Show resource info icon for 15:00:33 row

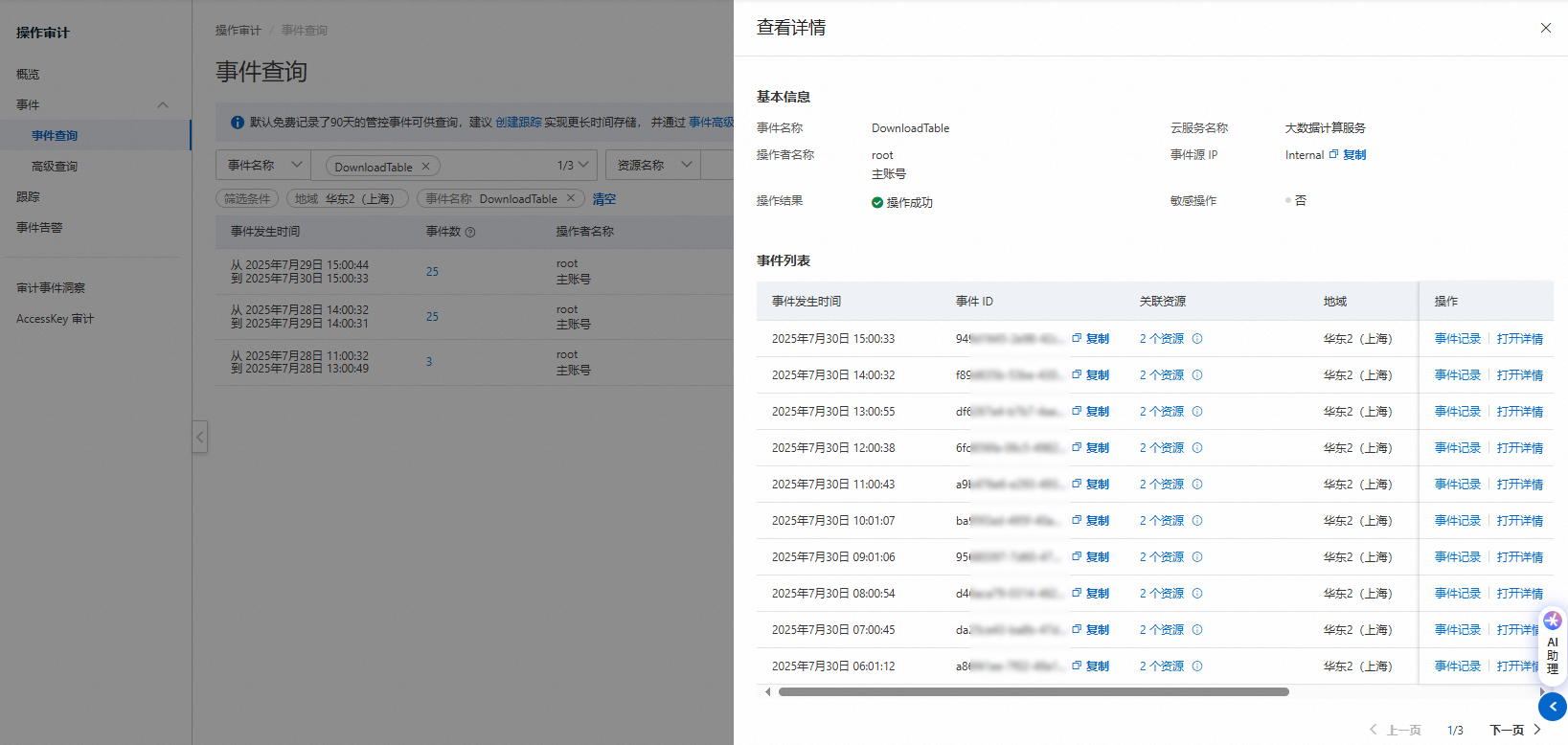pos(1197,338)
